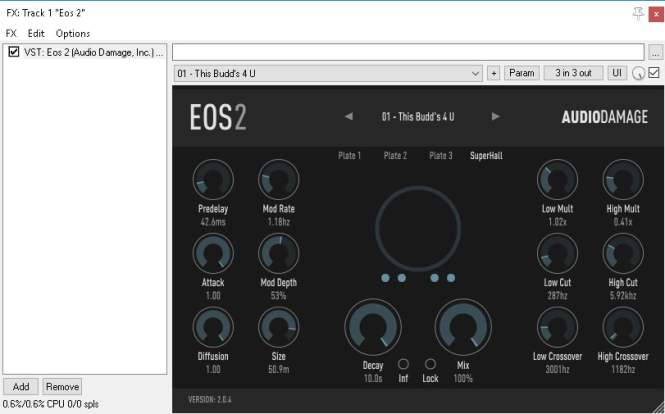Click the Mix knob
665x414 pixels.
pyautogui.click(x=463, y=327)
